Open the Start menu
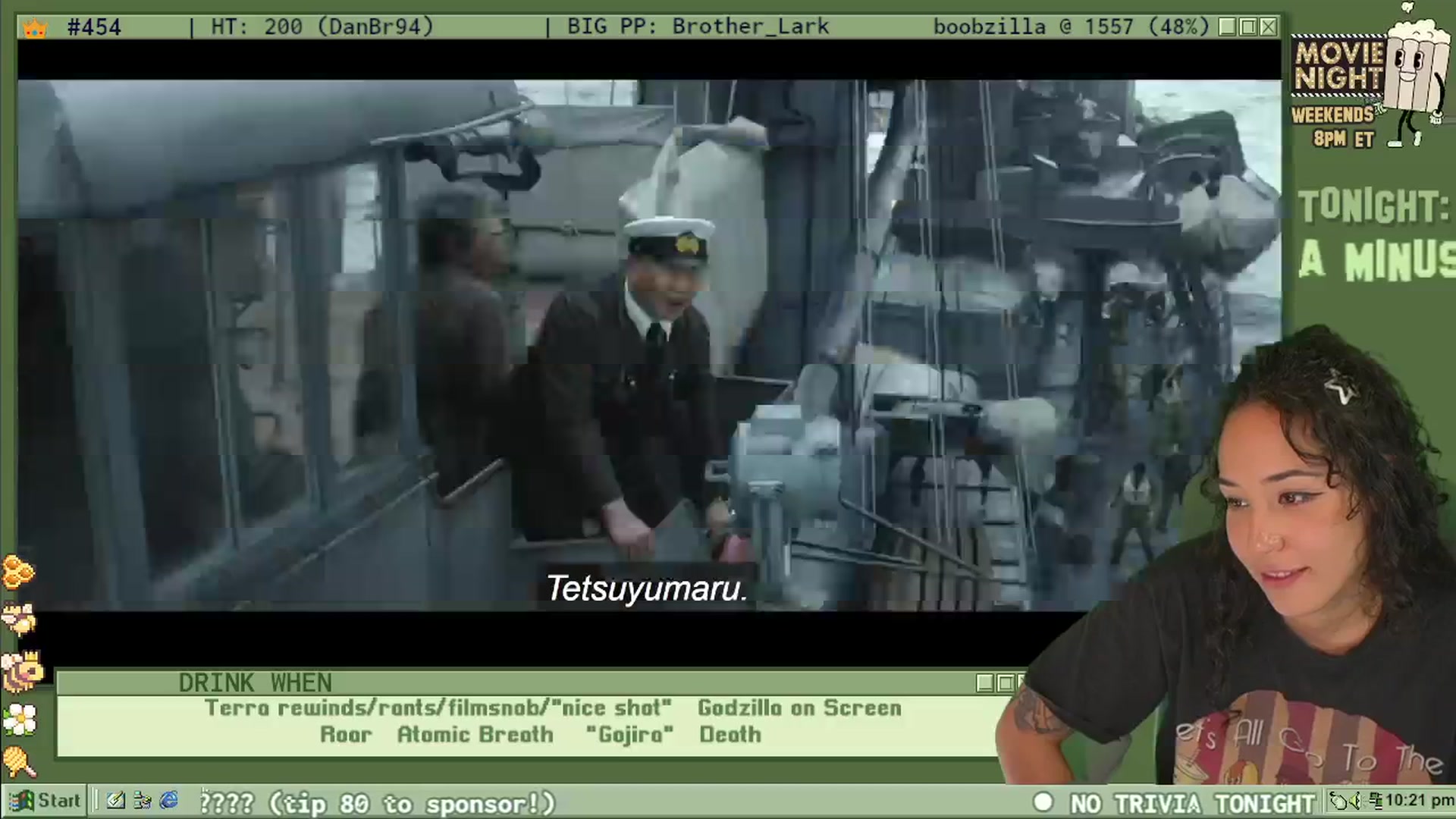The width and height of the screenshot is (1456, 819). pyautogui.click(x=44, y=801)
